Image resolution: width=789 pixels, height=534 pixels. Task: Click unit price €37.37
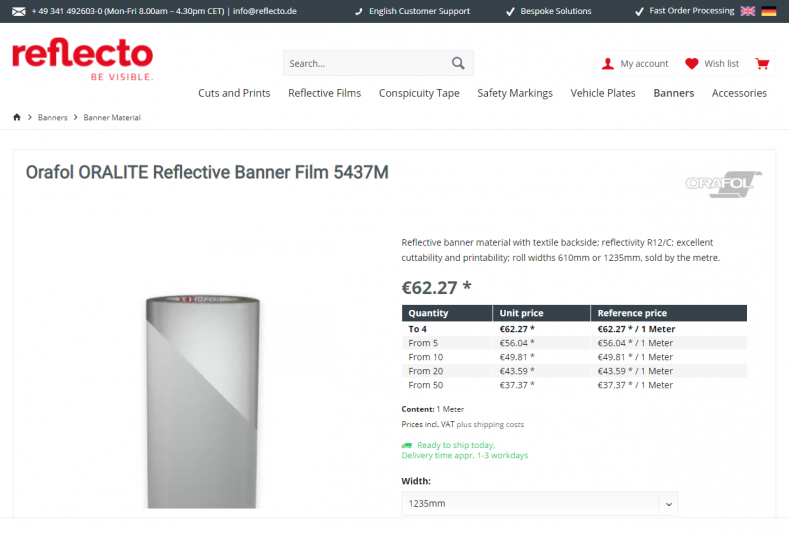click(517, 385)
